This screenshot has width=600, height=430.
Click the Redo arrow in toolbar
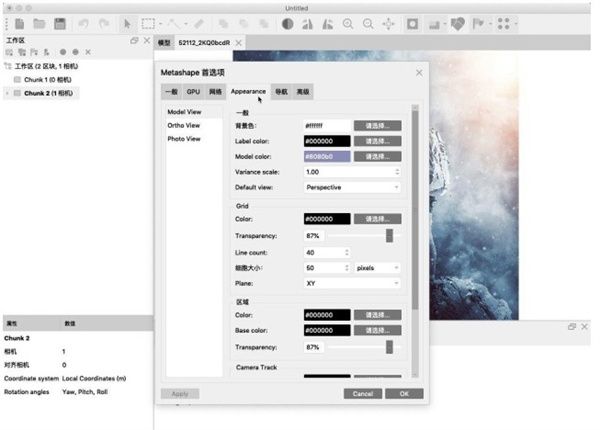coord(103,23)
